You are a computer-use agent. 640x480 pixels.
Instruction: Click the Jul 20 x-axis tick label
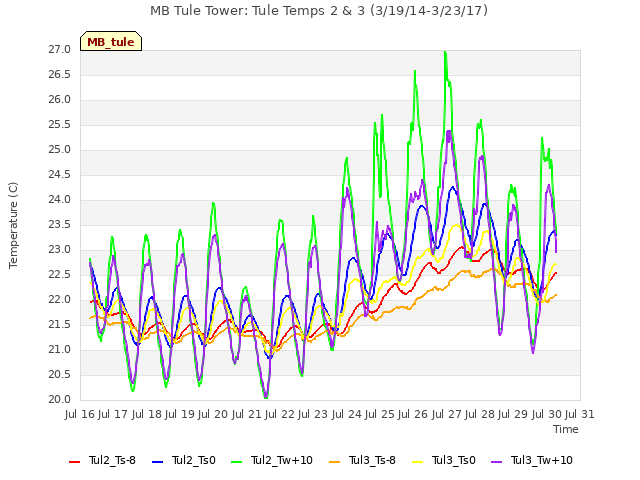point(213,414)
